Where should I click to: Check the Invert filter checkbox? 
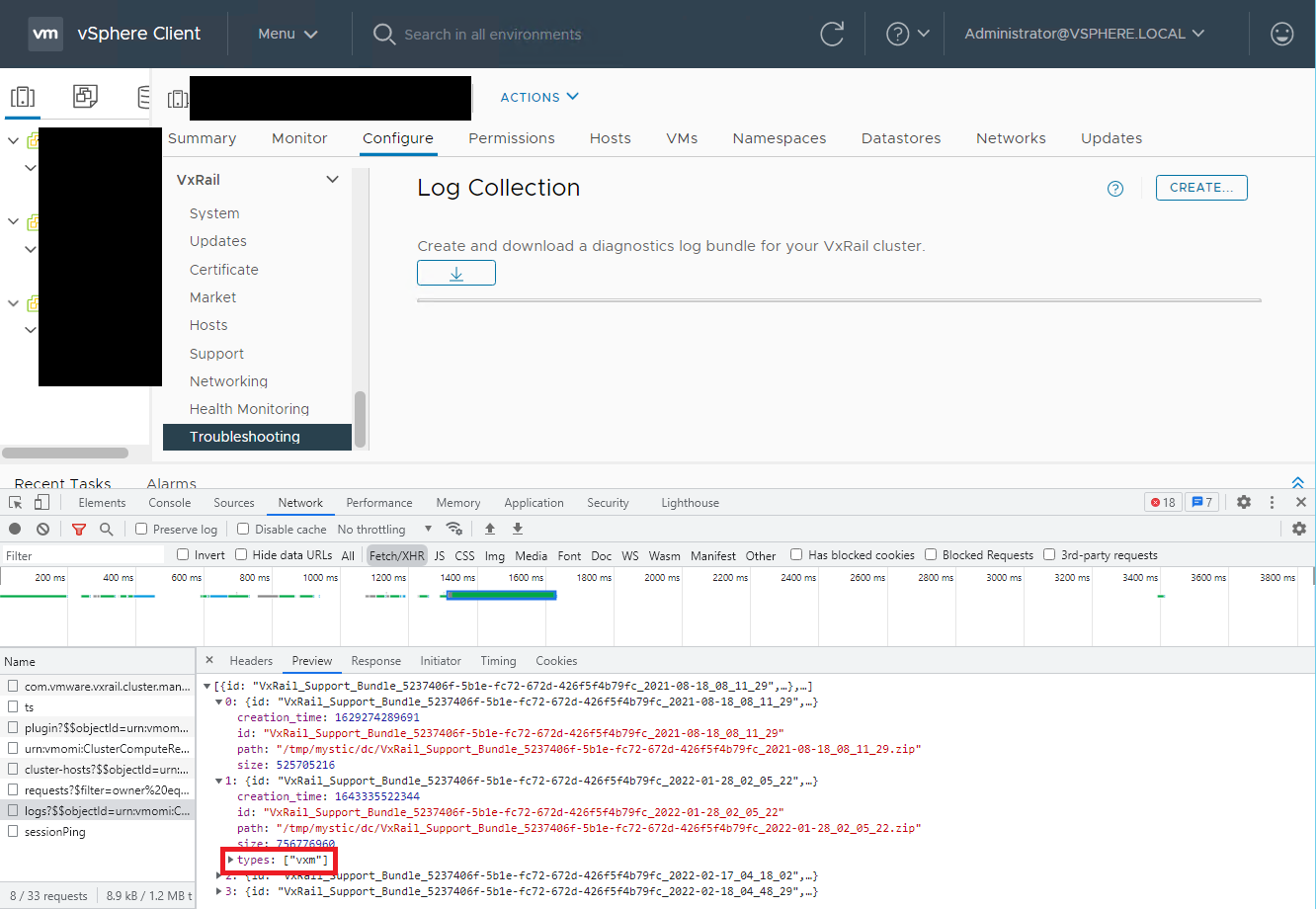click(183, 555)
